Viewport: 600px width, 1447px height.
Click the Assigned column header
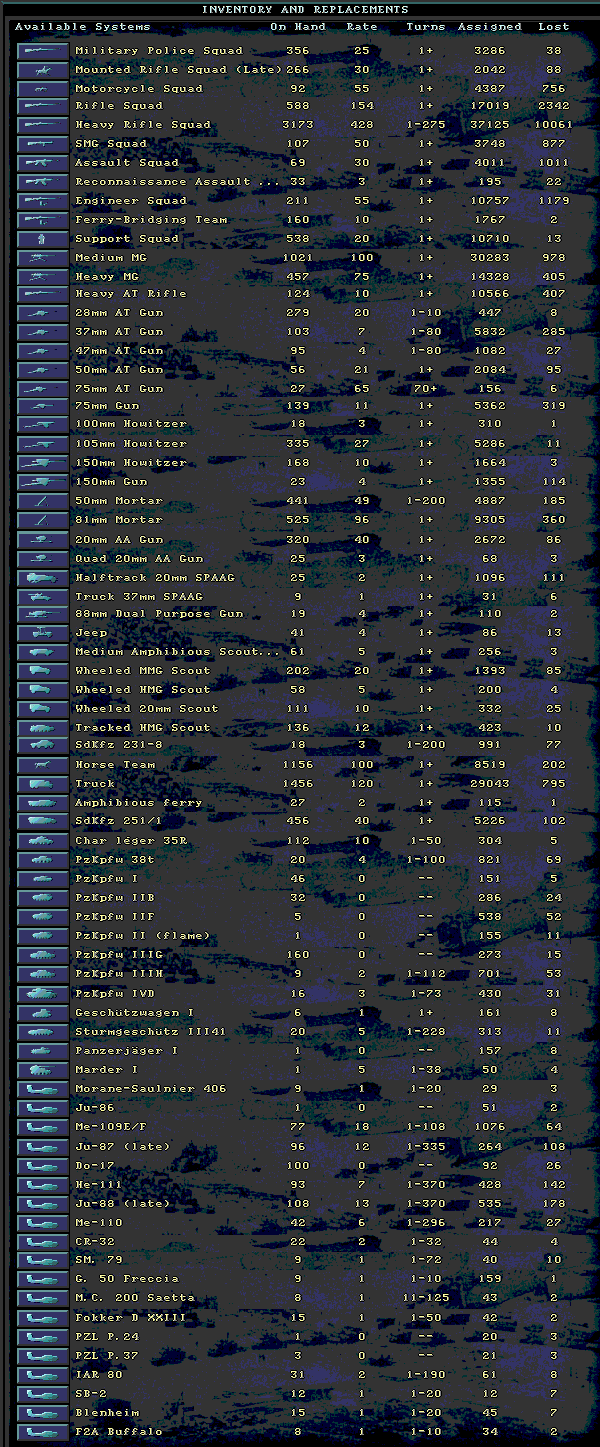tap(490, 27)
